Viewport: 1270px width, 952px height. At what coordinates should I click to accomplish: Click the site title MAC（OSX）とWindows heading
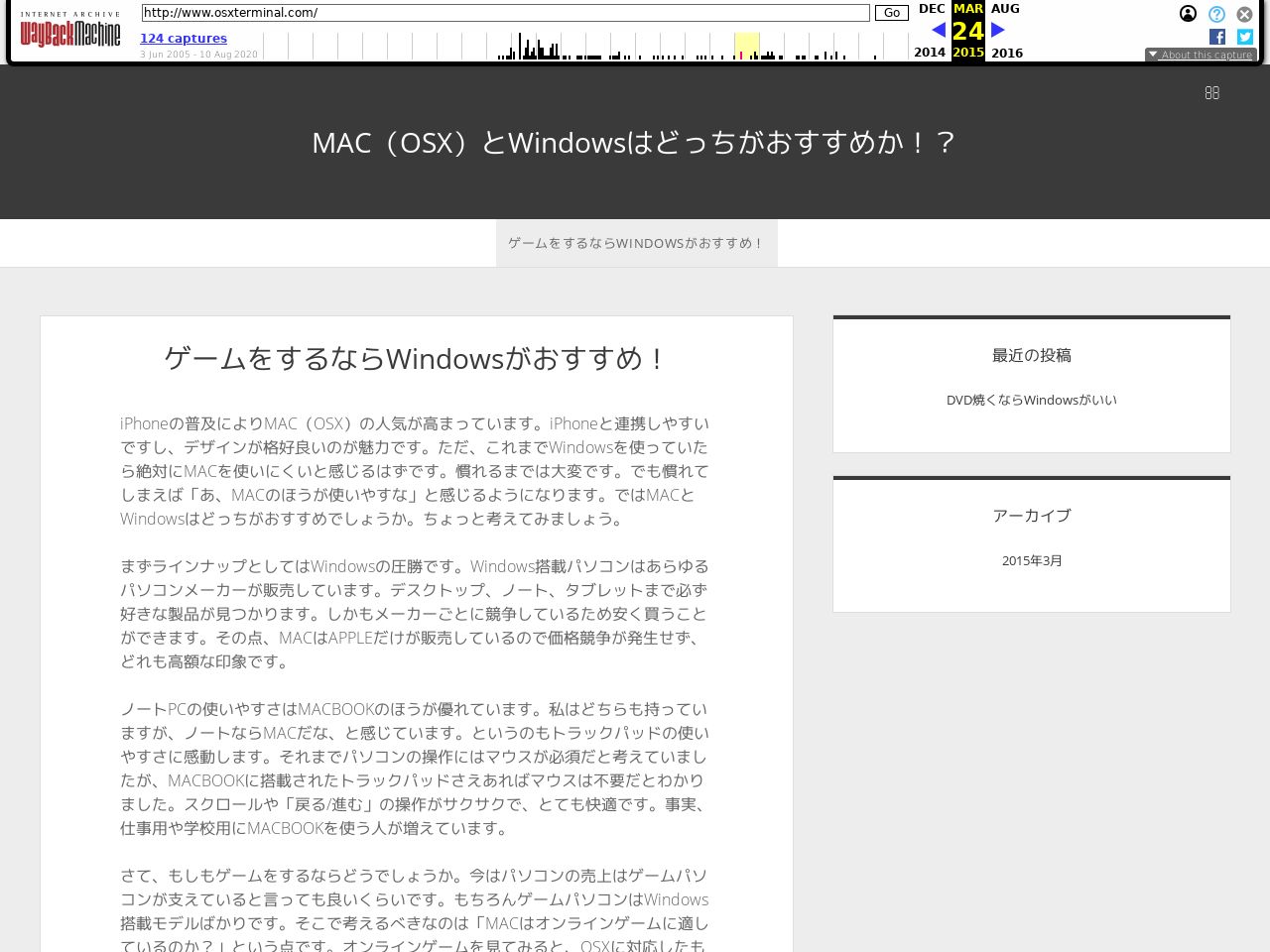tap(635, 143)
